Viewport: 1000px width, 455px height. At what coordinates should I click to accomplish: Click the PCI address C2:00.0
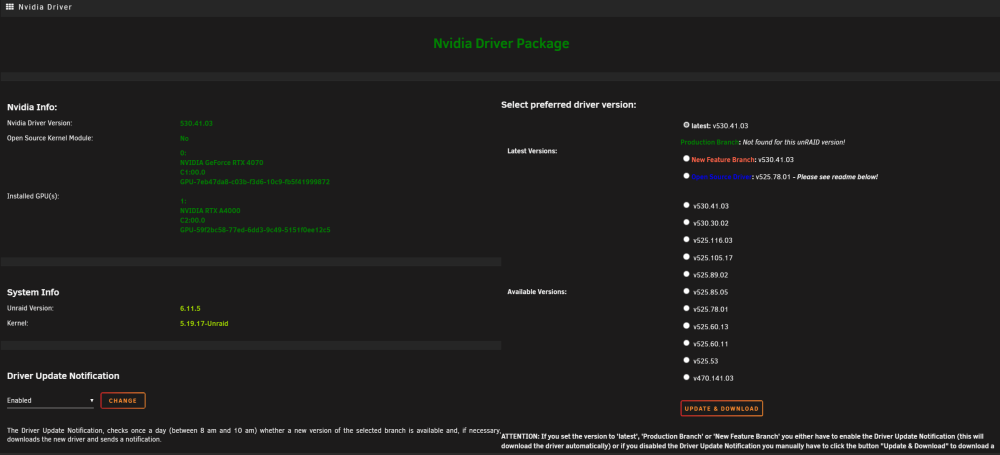(x=193, y=220)
